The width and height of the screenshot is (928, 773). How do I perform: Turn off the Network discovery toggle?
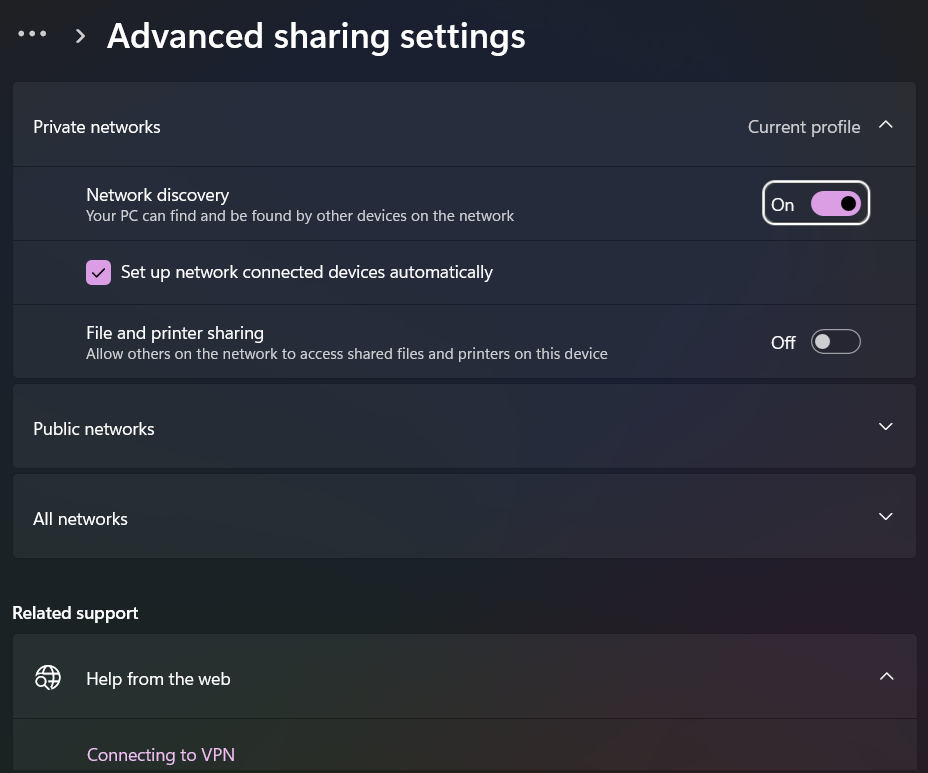coord(835,204)
